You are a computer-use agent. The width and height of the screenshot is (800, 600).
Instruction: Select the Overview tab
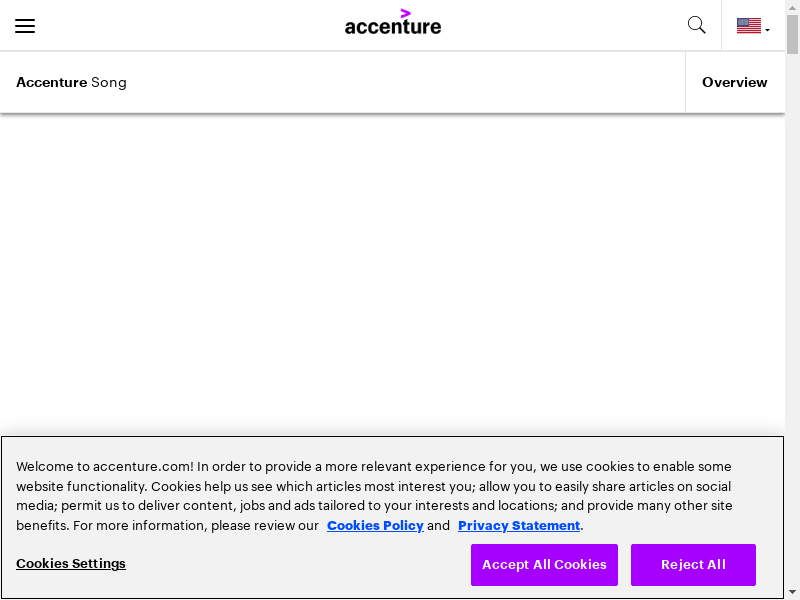pos(734,82)
